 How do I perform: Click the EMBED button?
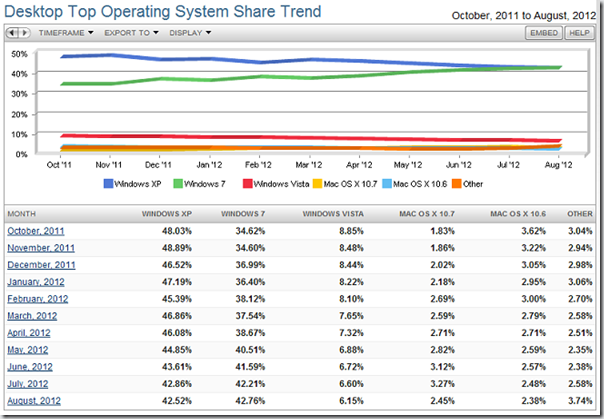(544, 33)
